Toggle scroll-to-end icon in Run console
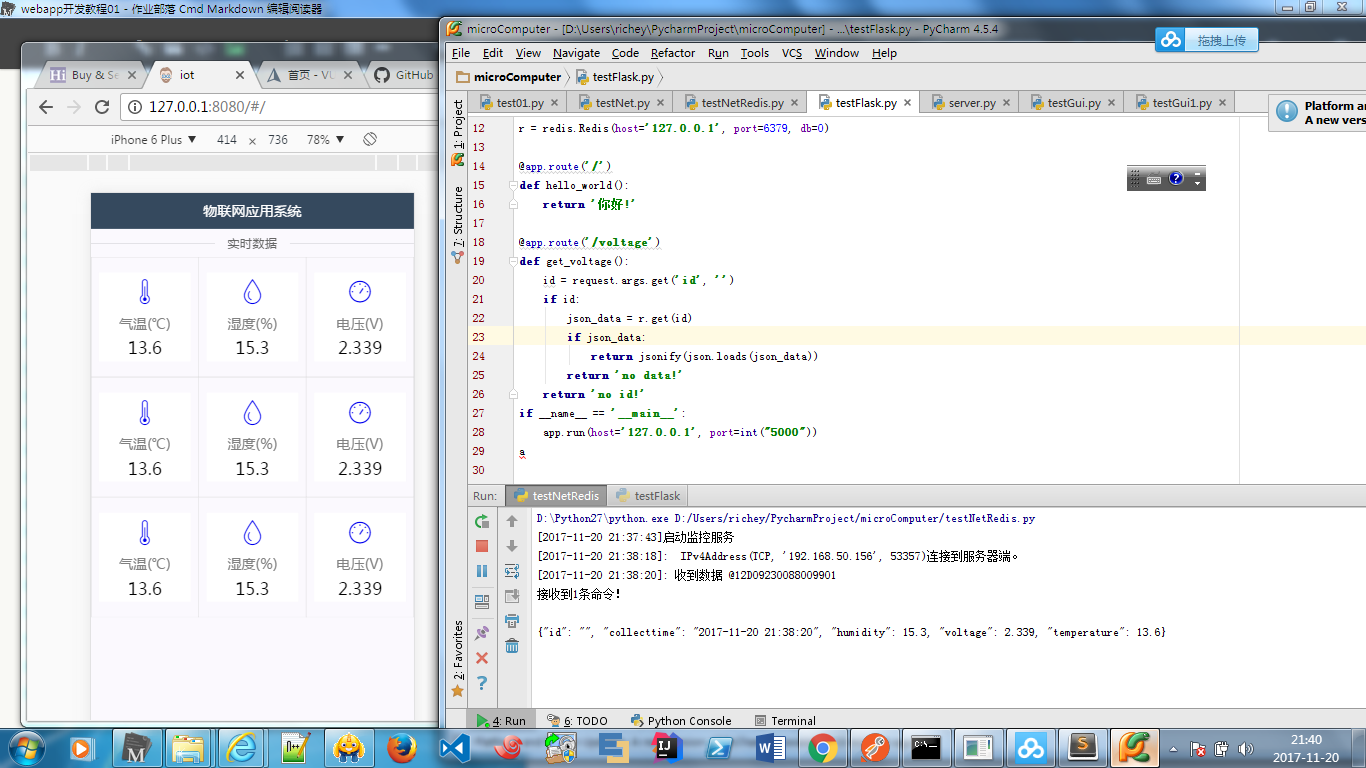 pyautogui.click(x=512, y=596)
